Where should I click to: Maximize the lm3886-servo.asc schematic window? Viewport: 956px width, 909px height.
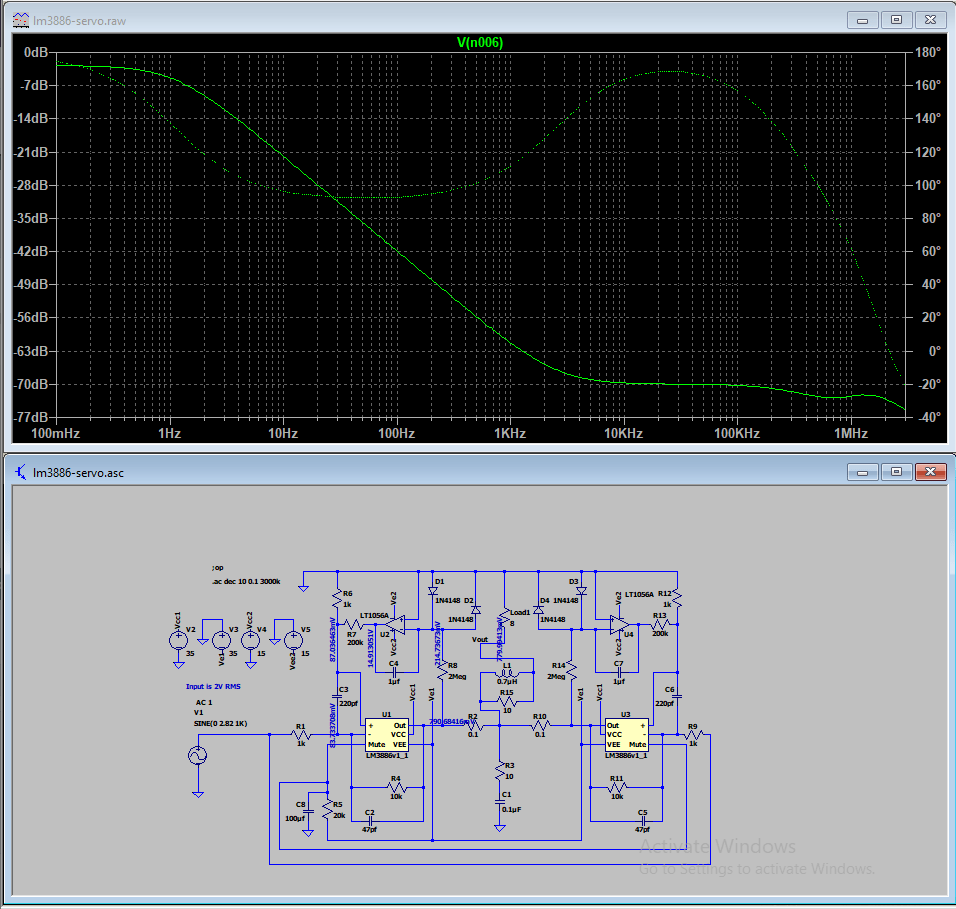coord(896,472)
